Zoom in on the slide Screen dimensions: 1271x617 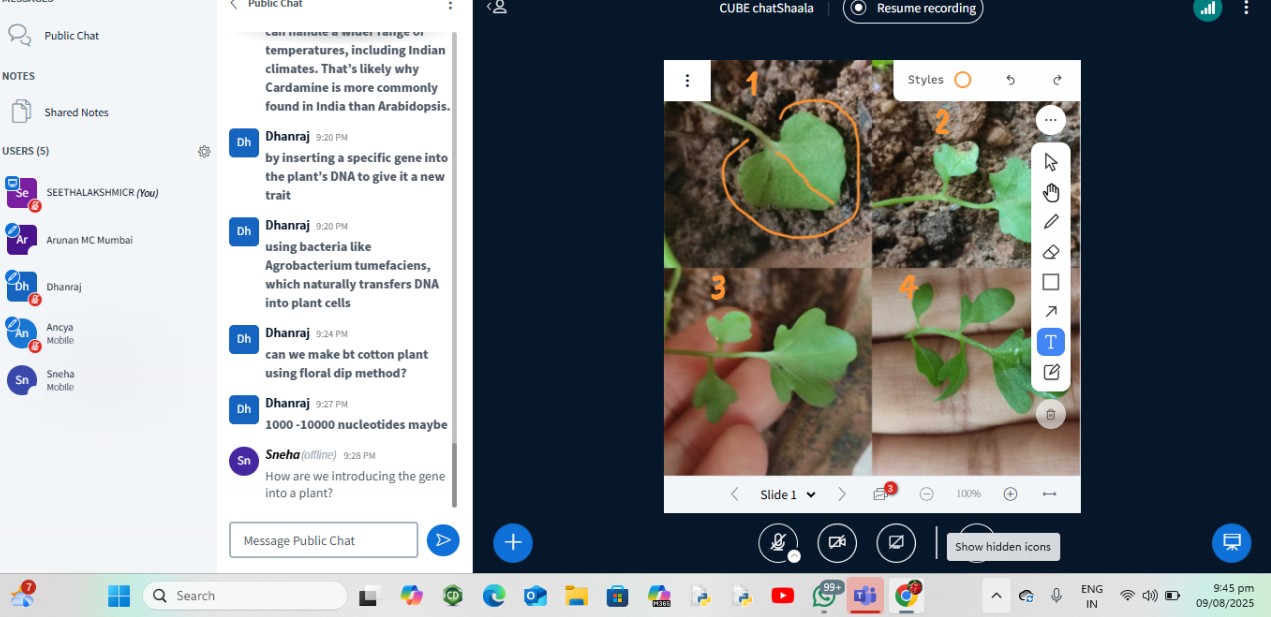[x=1010, y=494]
